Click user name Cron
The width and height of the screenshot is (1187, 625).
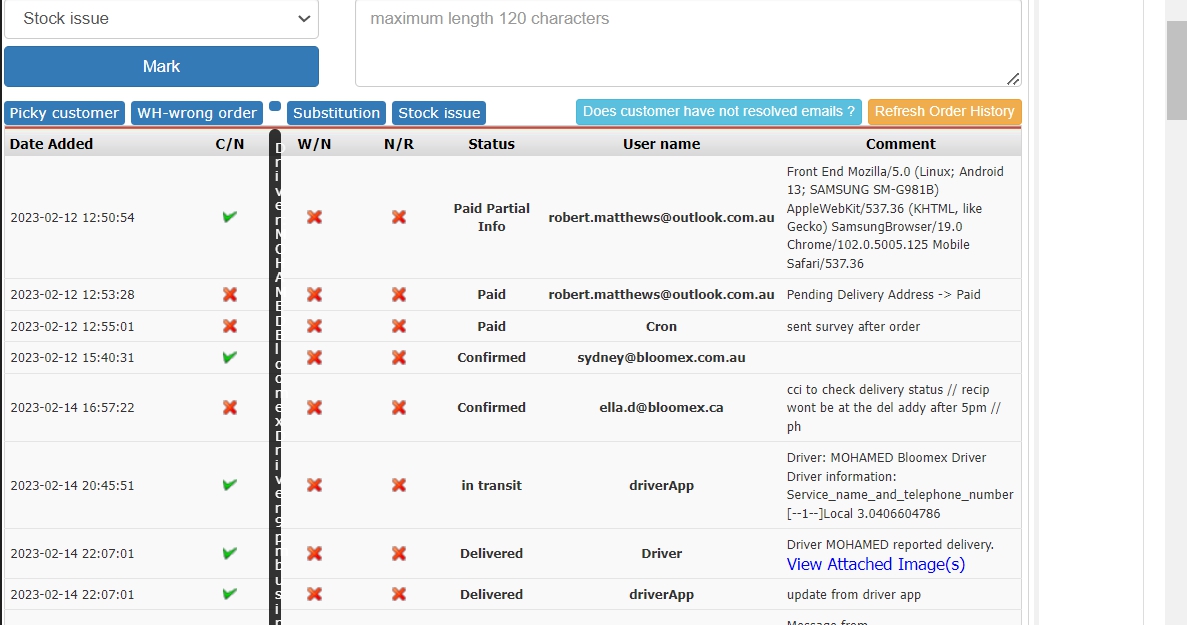pyautogui.click(x=662, y=326)
